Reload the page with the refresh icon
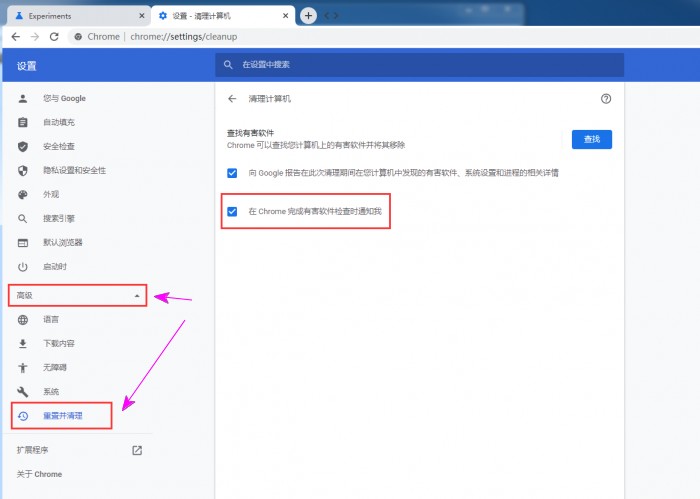The width and height of the screenshot is (700, 499). 54,37
